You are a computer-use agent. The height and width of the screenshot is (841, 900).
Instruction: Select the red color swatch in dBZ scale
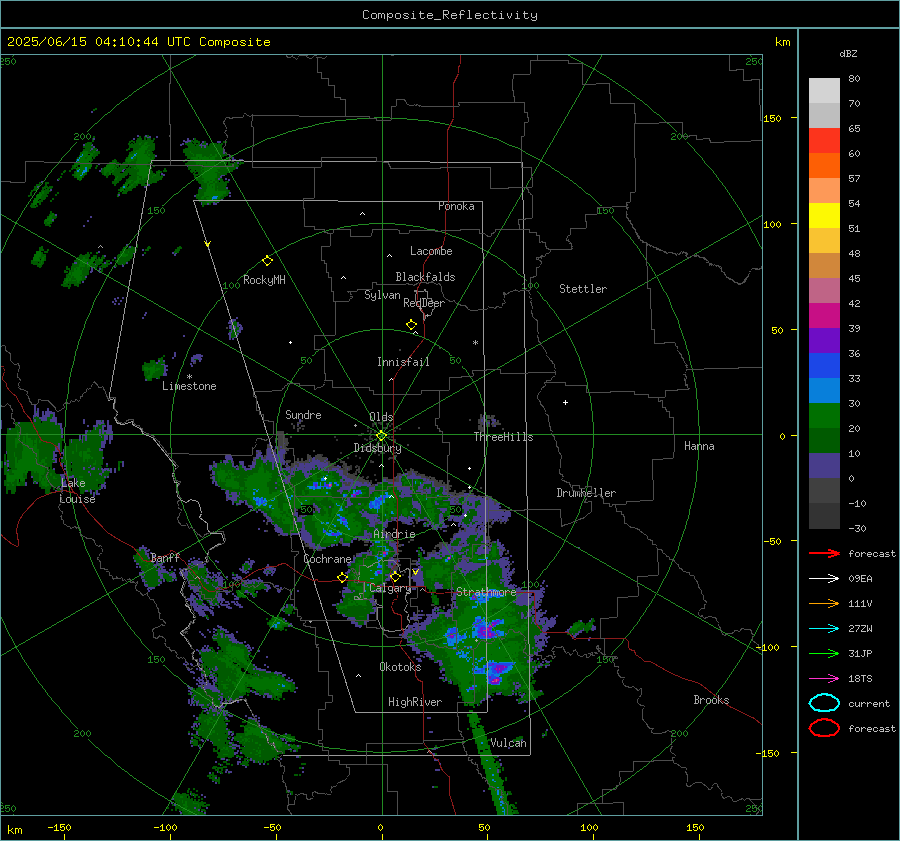point(824,141)
